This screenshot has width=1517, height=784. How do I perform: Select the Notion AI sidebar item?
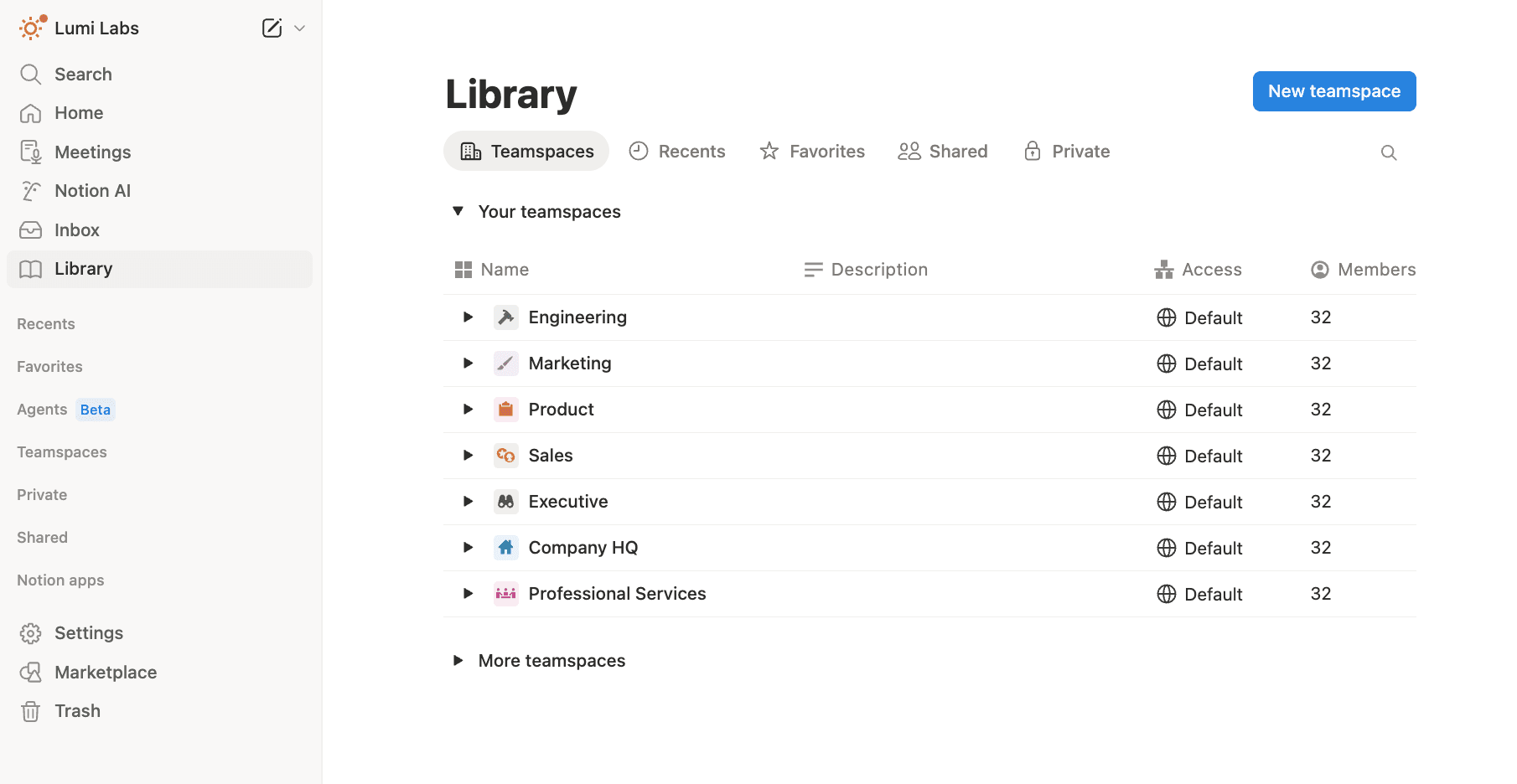point(92,190)
